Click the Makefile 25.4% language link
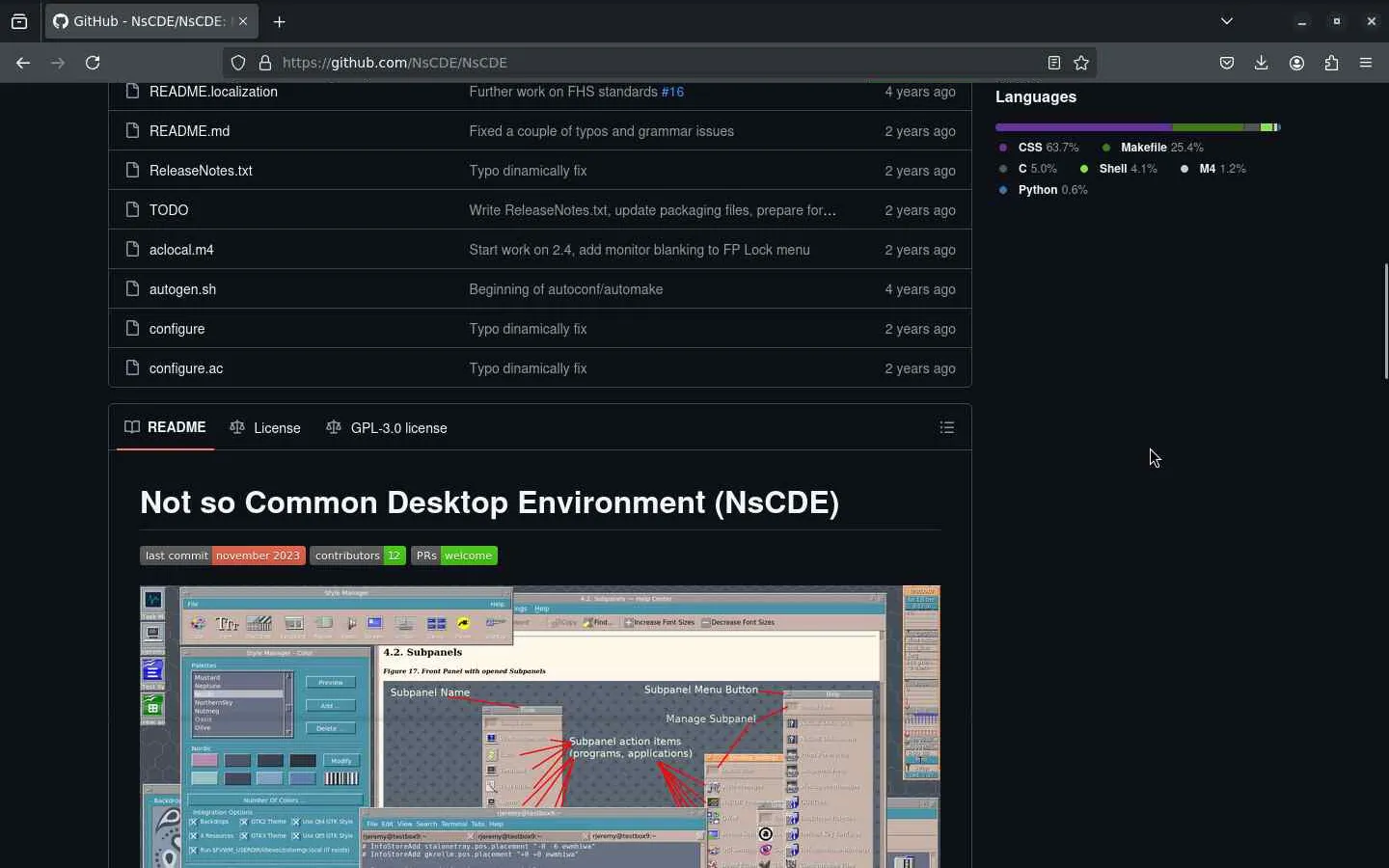Viewport: 1389px width, 868px height. click(1153, 148)
